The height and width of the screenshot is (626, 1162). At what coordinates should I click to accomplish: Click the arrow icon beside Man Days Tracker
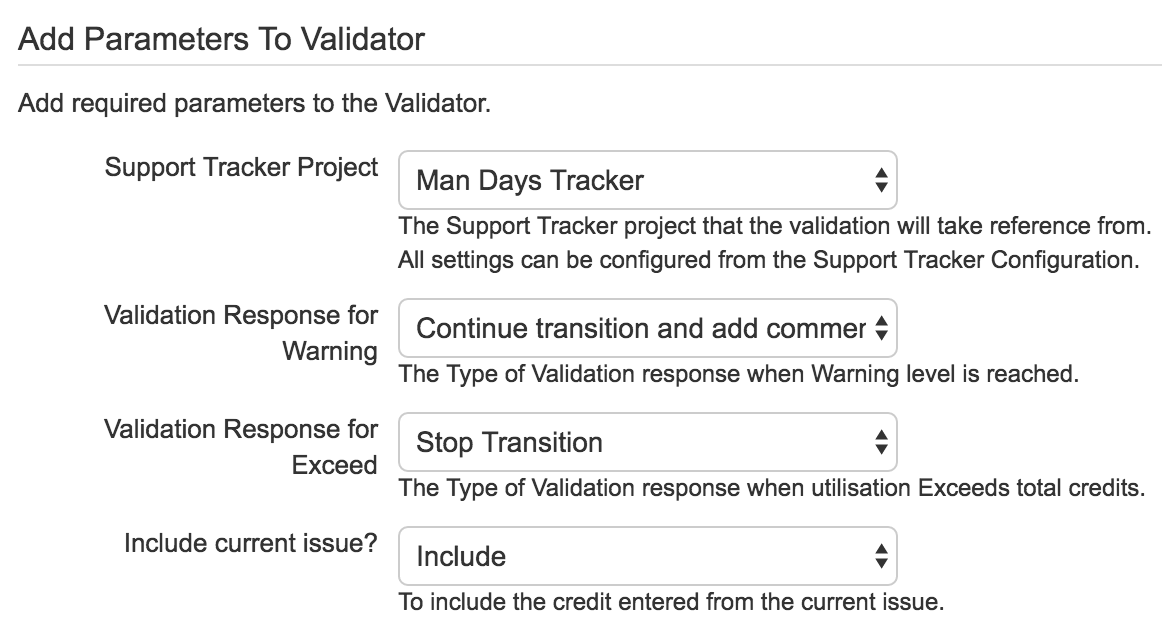880,181
